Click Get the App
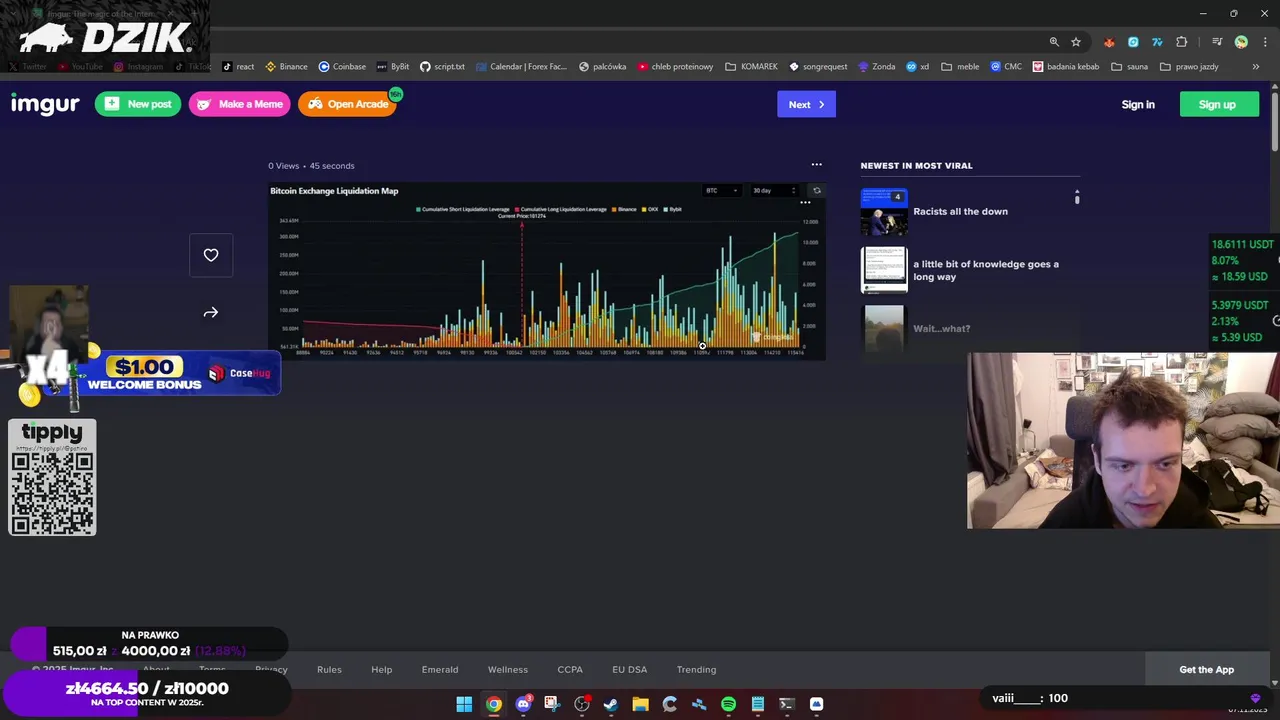The height and width of the screenshot is (720, 1280). pyautogui.click(x=1206, y=669)
